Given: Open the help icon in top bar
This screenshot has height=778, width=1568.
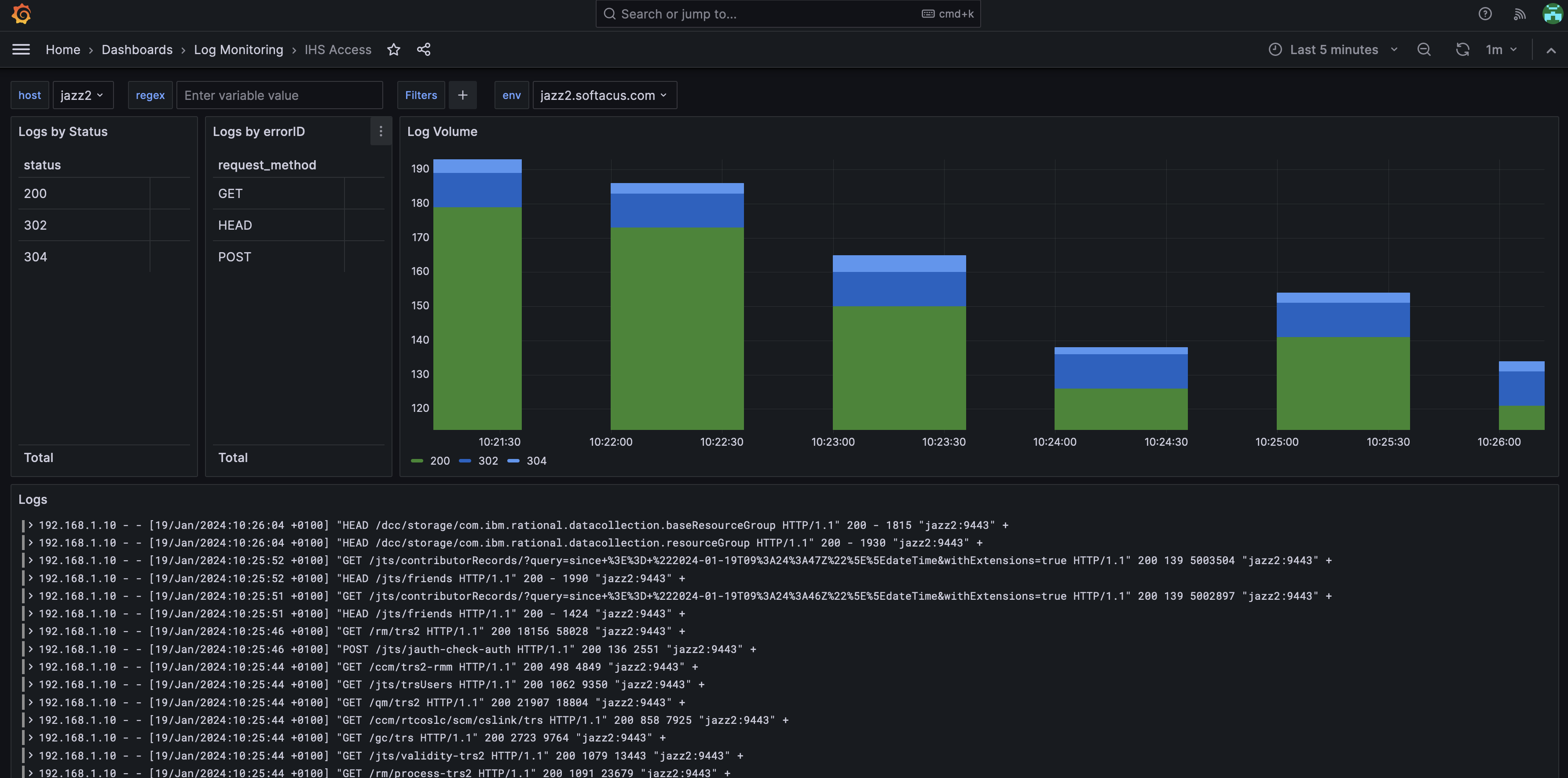Looking at the screenshot, I should point(1485,13).
